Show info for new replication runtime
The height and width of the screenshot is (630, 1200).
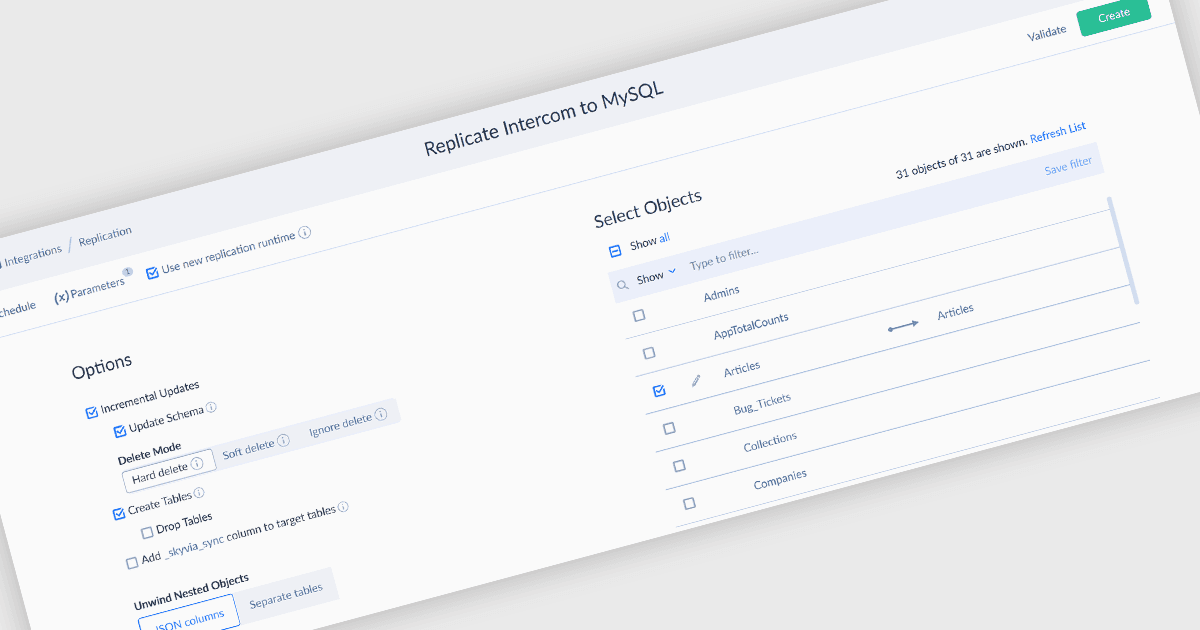305,232
